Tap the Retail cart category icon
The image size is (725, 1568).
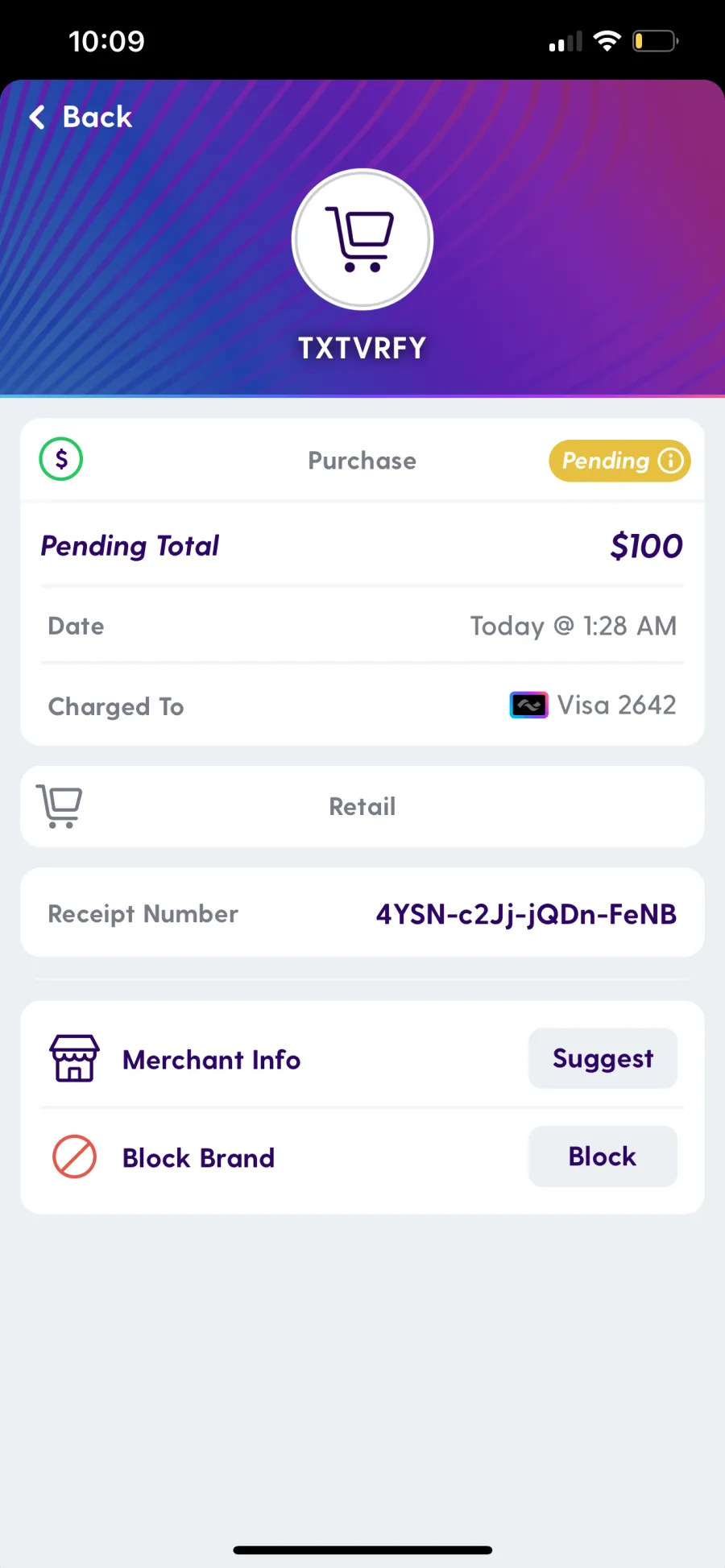pyautogui.click(x=60, y=806)
